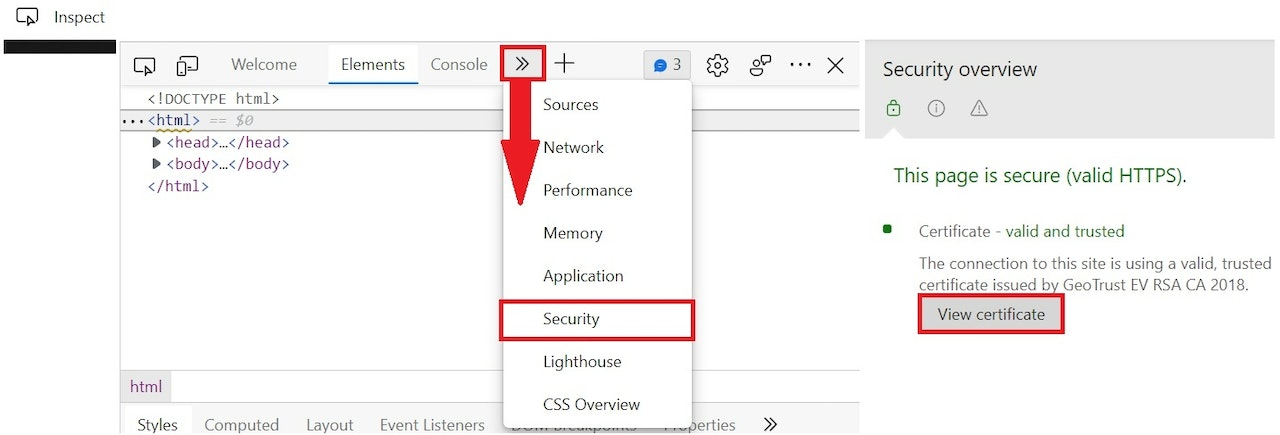Choose Network in the tools menu
The height and width of the screenshot is (435, 1280).
[573, 147]
